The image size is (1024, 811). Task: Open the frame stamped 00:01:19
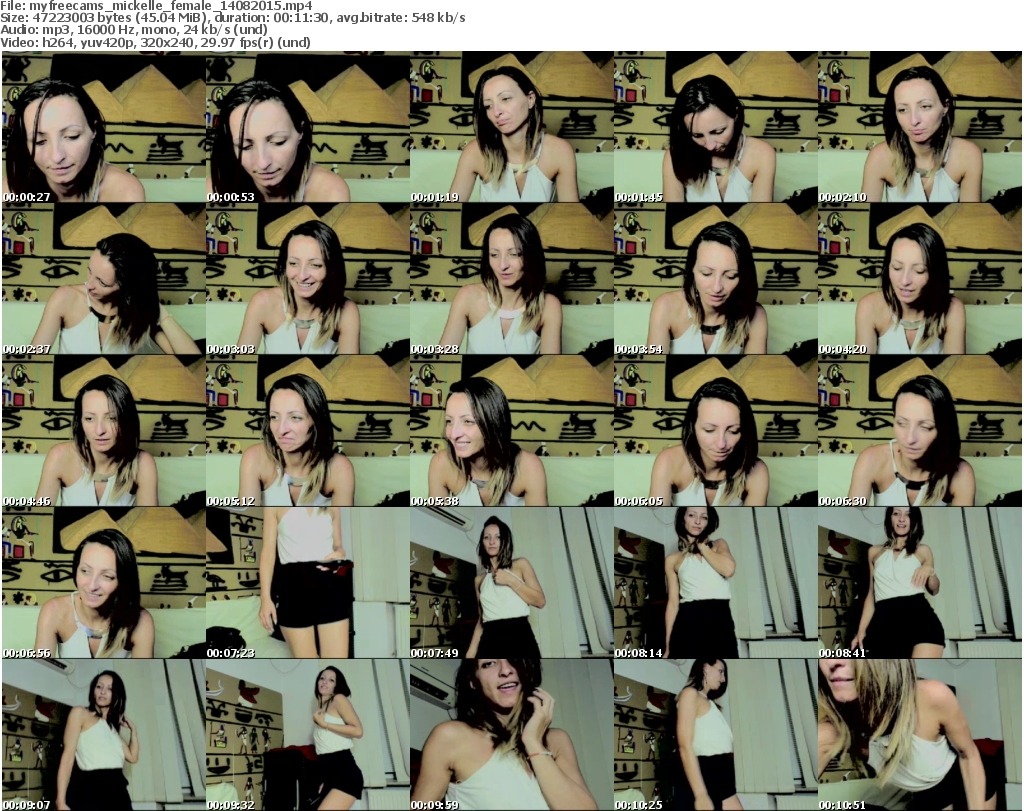[511, 127]
